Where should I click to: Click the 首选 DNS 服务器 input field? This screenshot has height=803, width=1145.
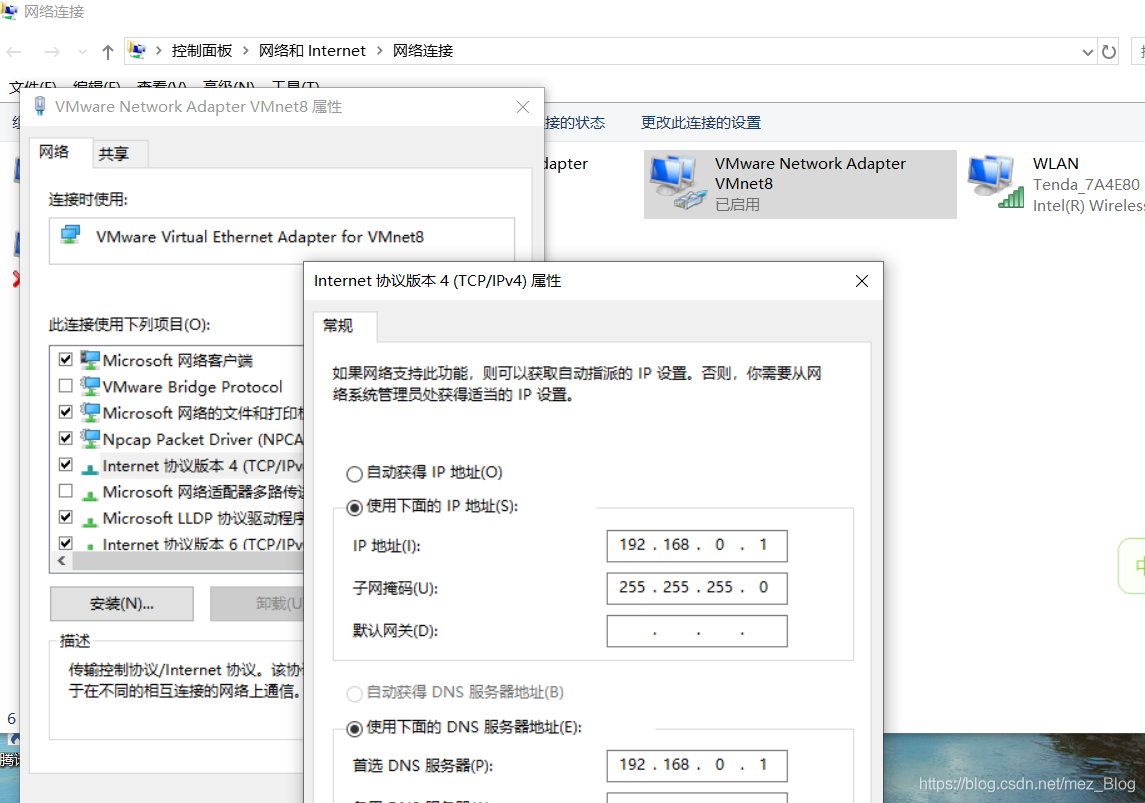(x=697, y=766)
